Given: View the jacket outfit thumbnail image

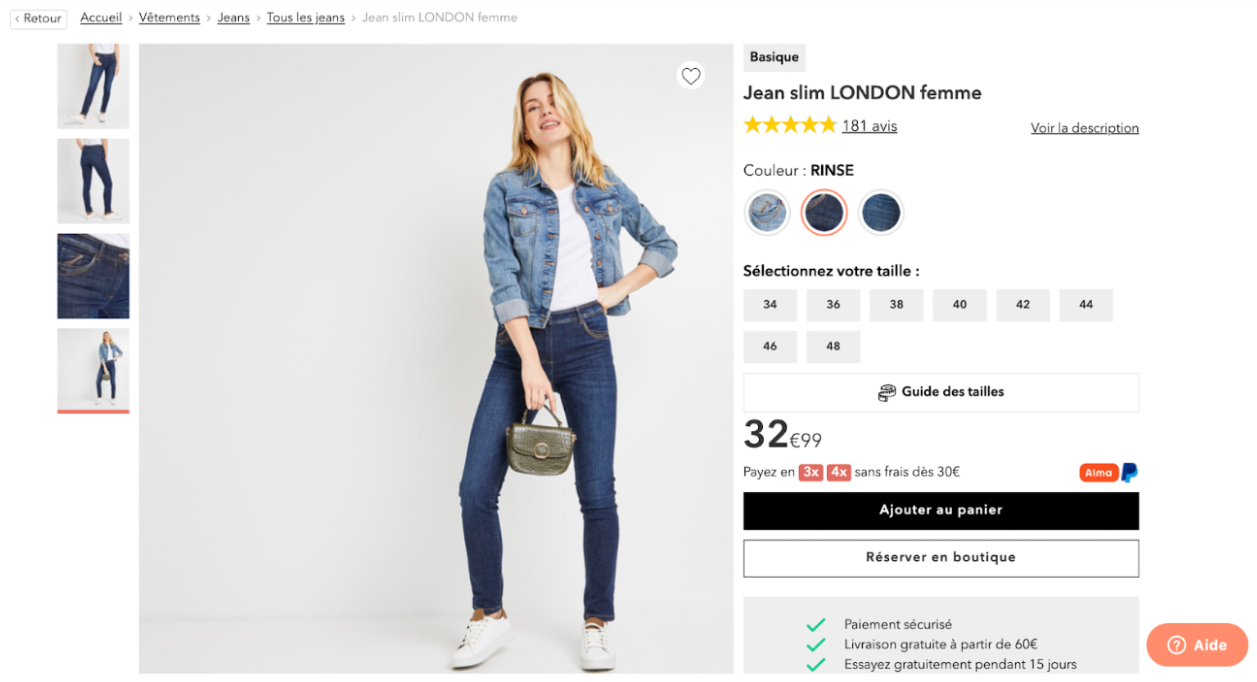Looking at the screenshot, I should (93, 371).
